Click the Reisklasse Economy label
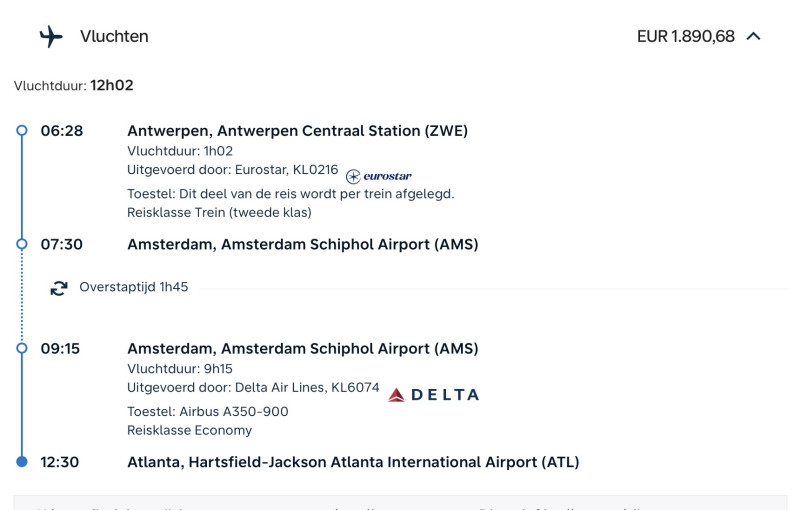Image resolution: width=800 pixels, height=510 pixels. click(190, 431)
